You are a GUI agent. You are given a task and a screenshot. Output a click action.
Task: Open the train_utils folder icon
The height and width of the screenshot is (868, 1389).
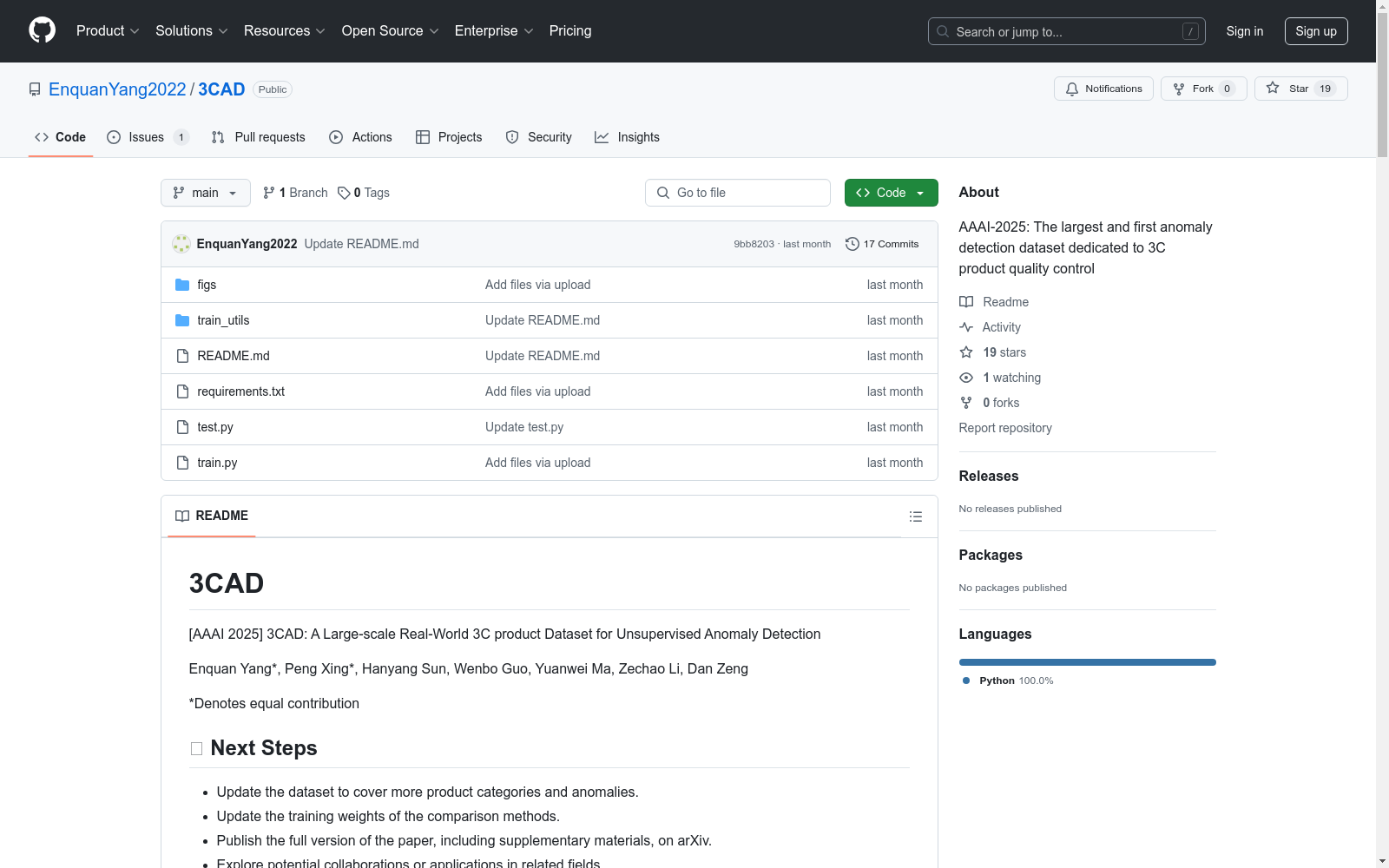pos(182,320)
